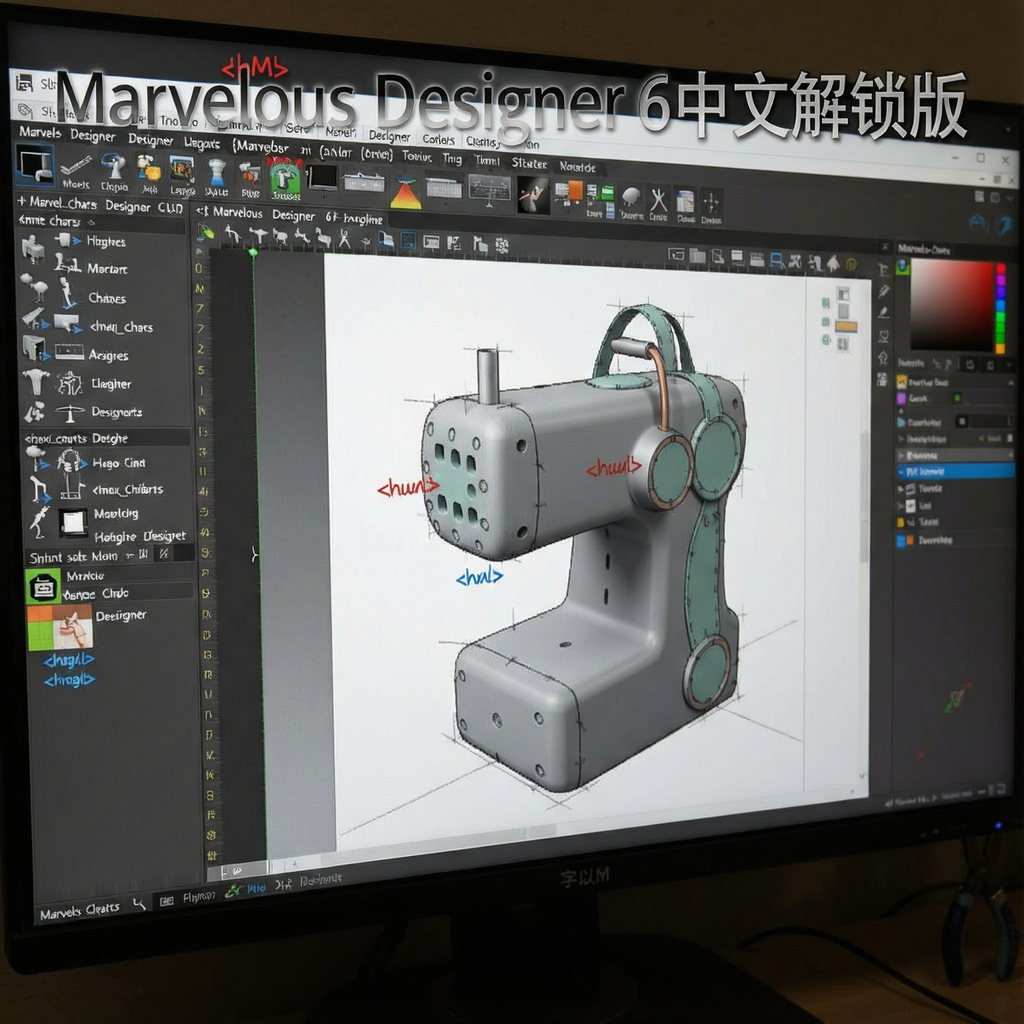The image size is (1024, 1024).
Task: Click the blue square icon in viewport toolbar
Action: pos(408,241)
